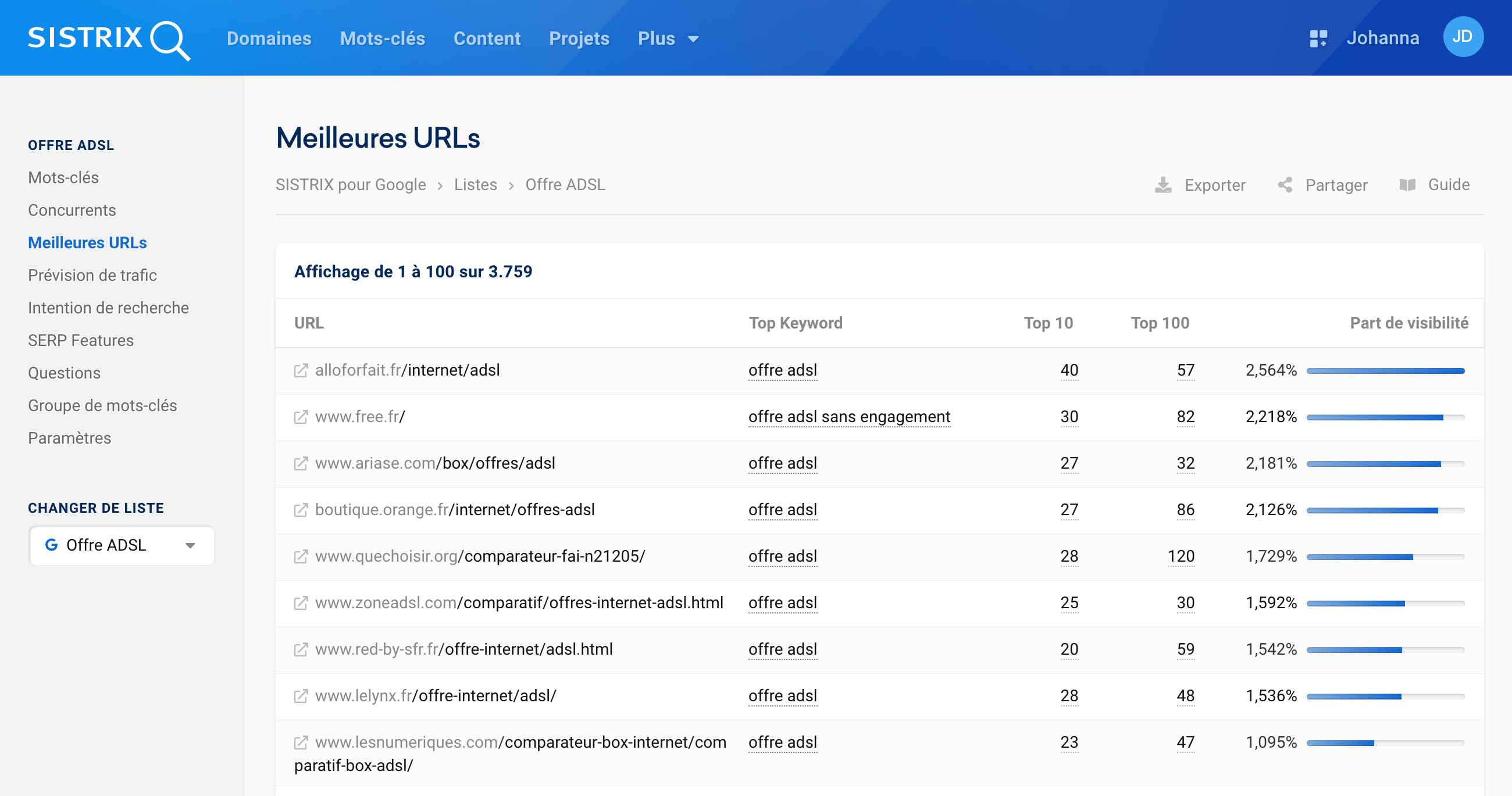
Task: Expand the Plus menu
Action: coord(668,39)
